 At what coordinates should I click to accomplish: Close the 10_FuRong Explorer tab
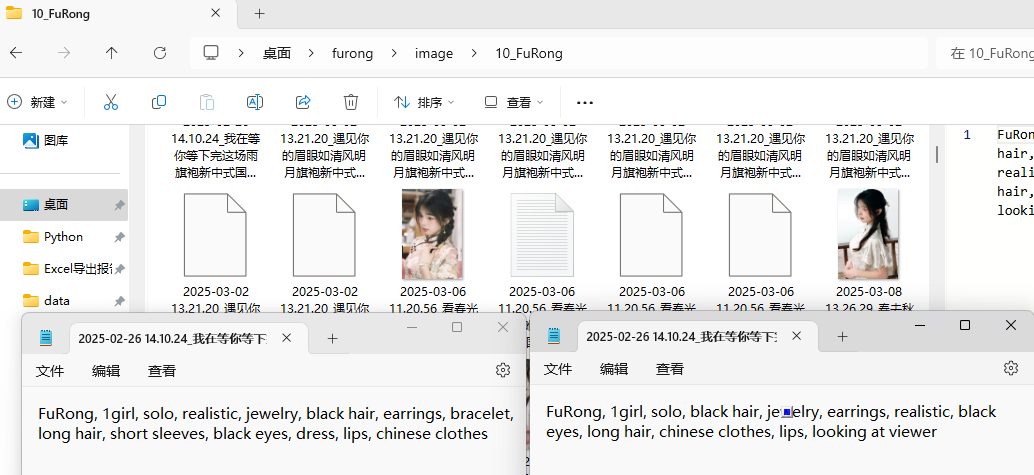(216, 13)
